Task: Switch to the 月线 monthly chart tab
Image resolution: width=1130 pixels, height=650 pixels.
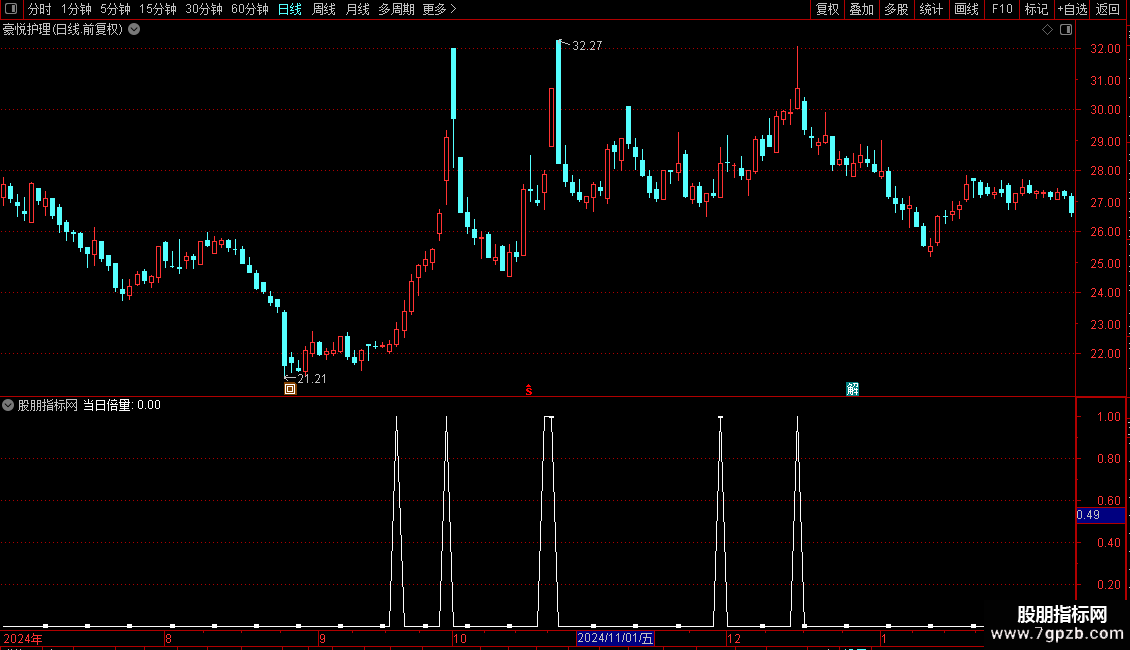Action: coord(357,9)
